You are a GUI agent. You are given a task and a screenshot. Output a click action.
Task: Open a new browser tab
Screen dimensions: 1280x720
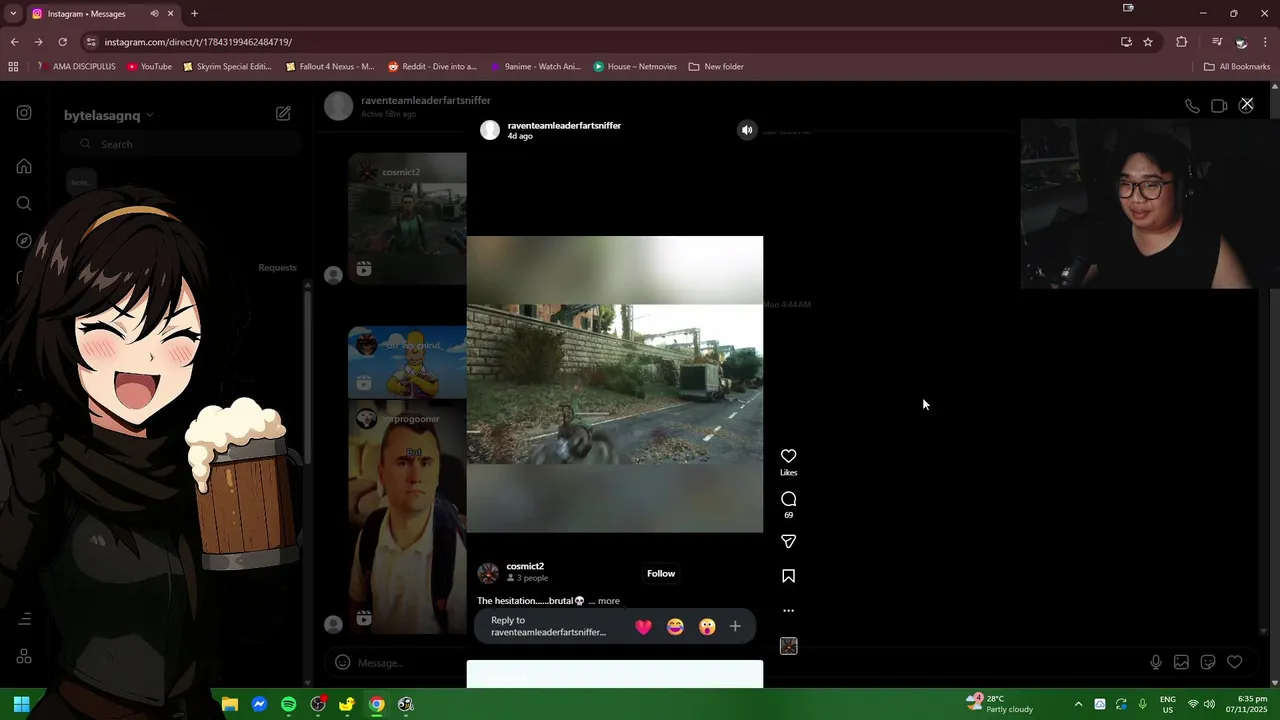[x=194, y=14]
